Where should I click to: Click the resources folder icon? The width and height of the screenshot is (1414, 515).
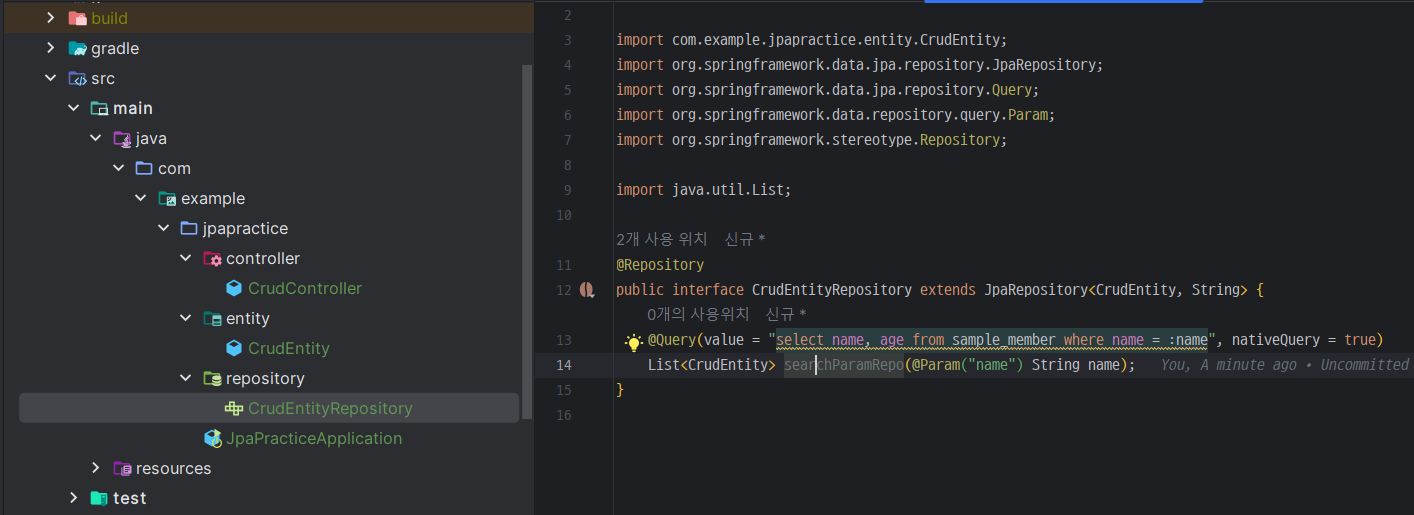[122, 468]
